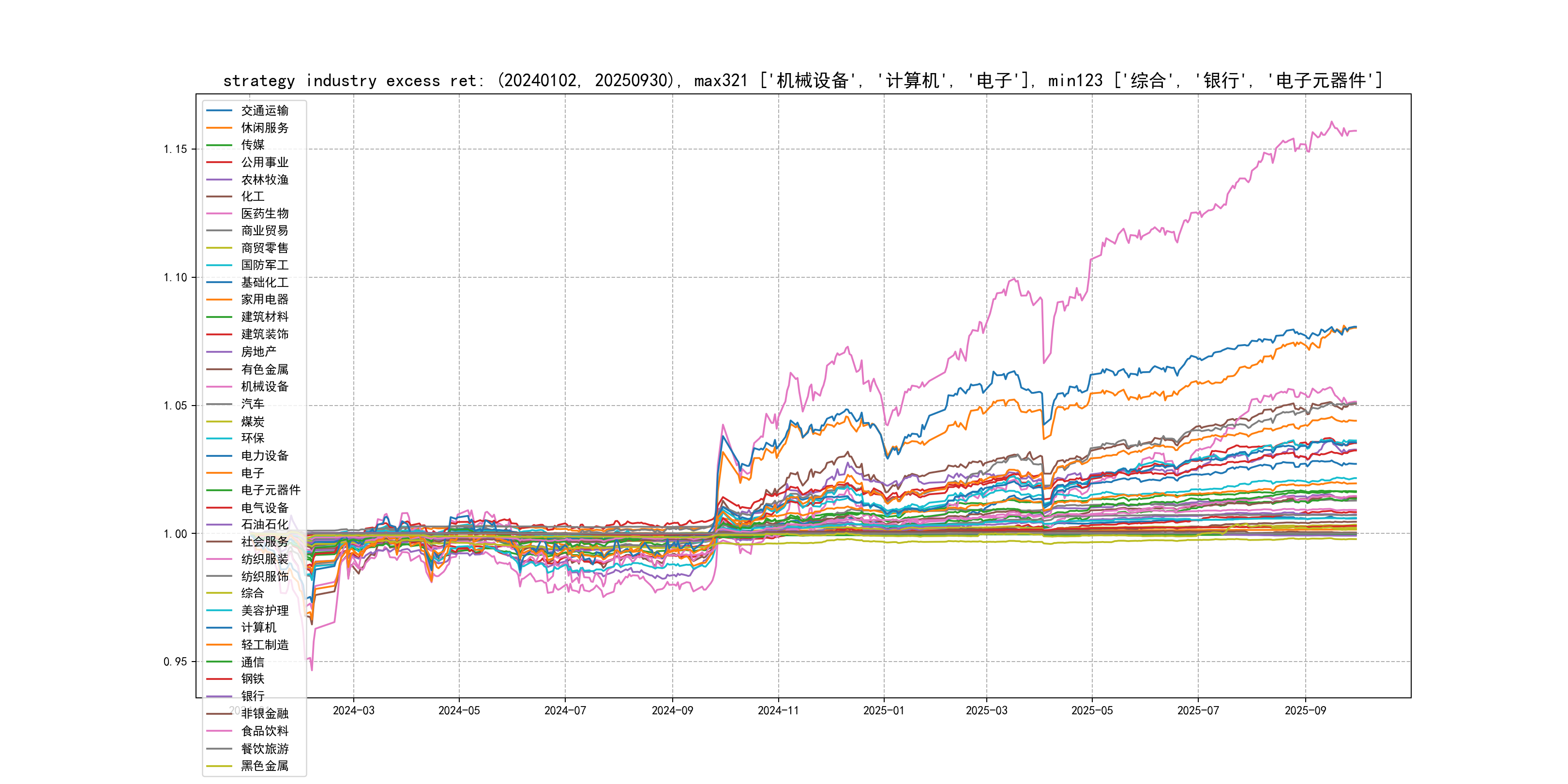The height and width of the screenshot is (784, 1568).
Task: Select the 计算机 legend entry
Action: click(x=258, y=628)
